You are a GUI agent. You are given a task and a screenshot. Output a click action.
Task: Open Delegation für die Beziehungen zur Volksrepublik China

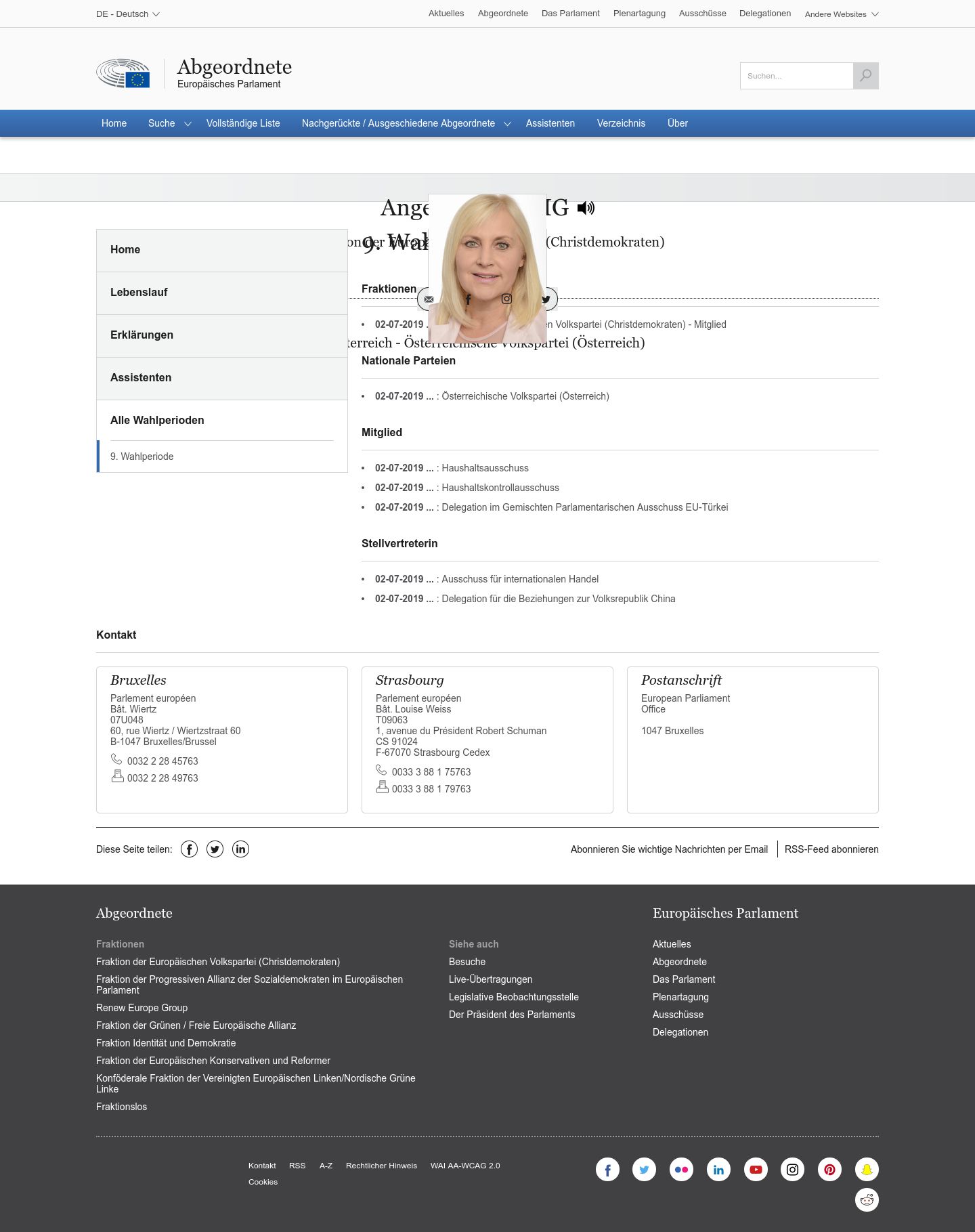click(x=559, y=599)
